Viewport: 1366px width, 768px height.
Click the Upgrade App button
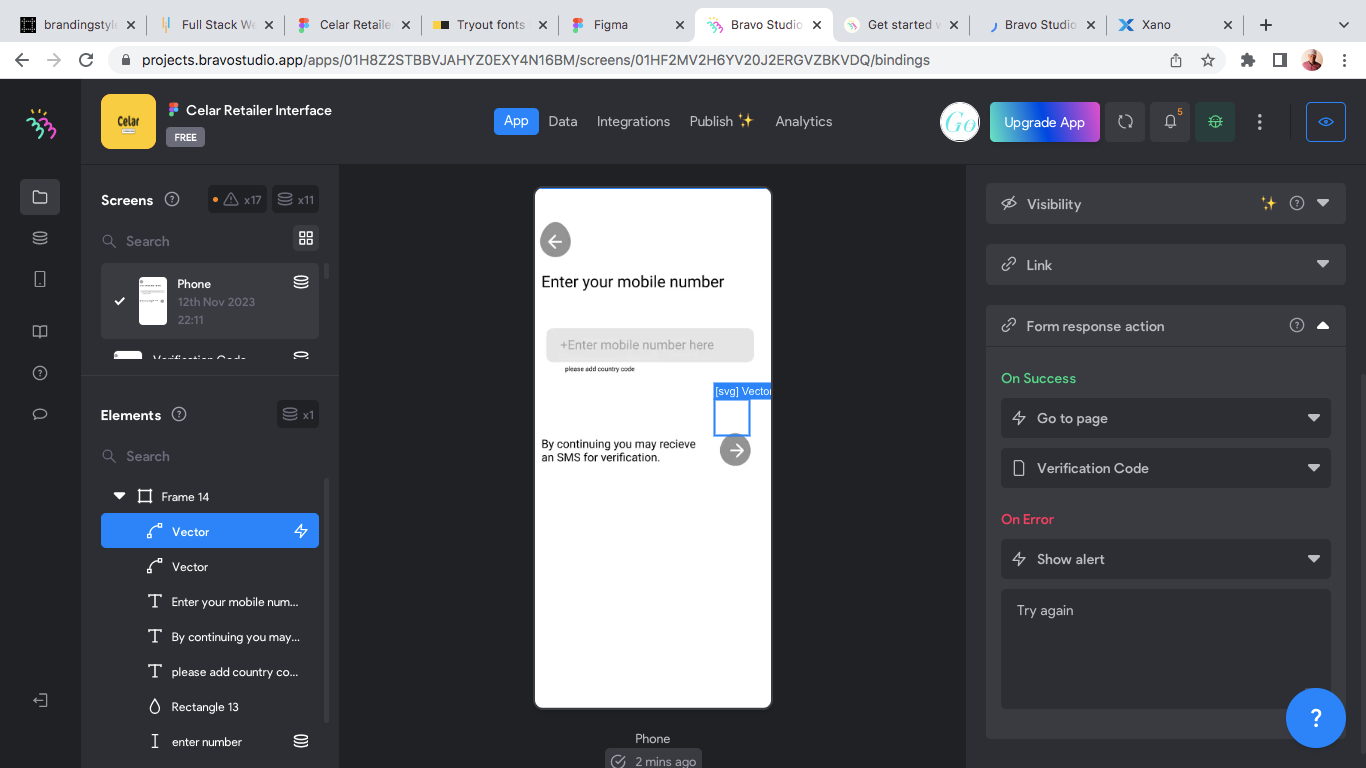click(1045, 122)
